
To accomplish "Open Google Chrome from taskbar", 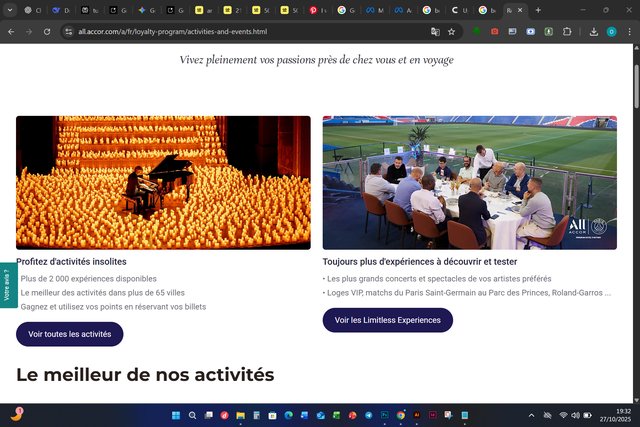I will (401, 415).
